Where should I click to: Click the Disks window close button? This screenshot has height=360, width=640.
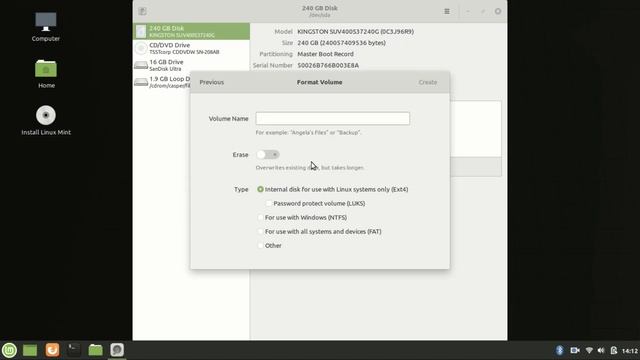[x=498, y=11]
